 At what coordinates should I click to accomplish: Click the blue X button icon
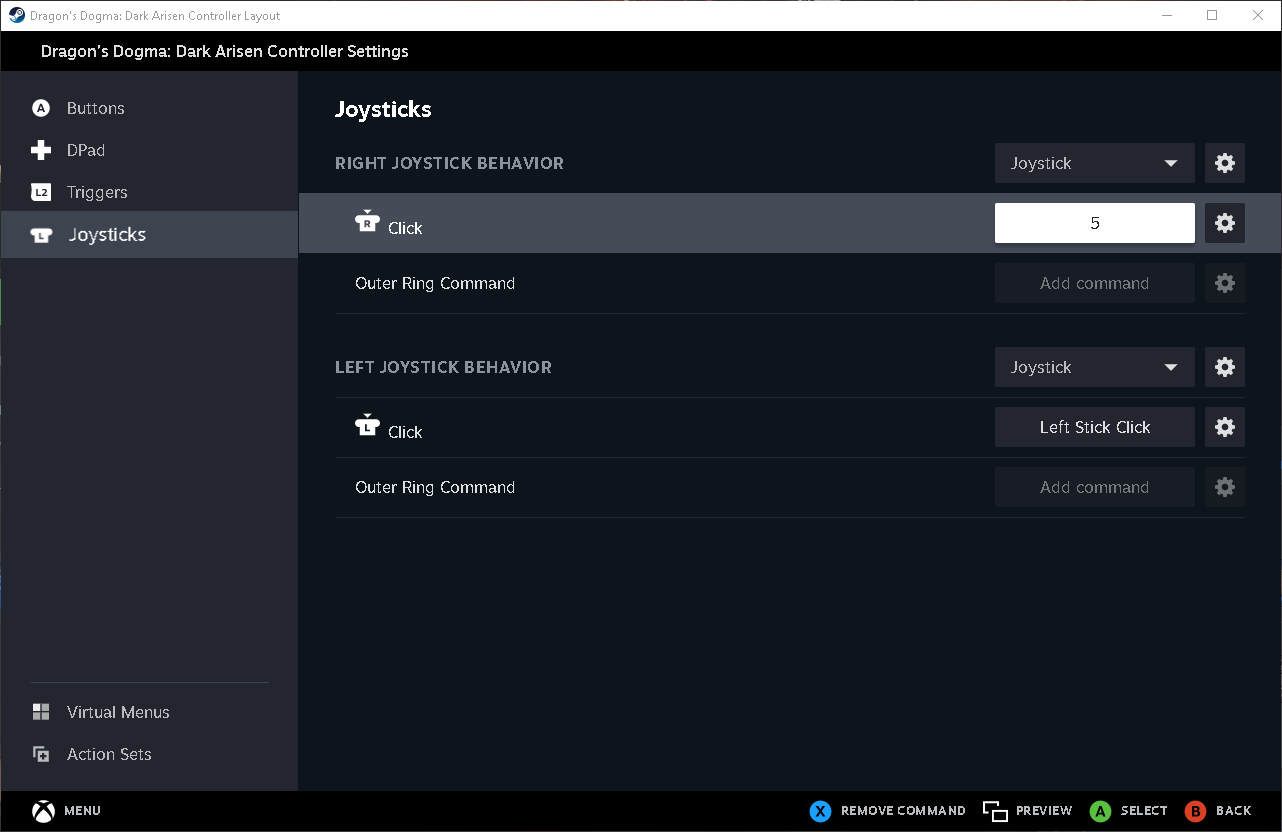tap(821, 811)
